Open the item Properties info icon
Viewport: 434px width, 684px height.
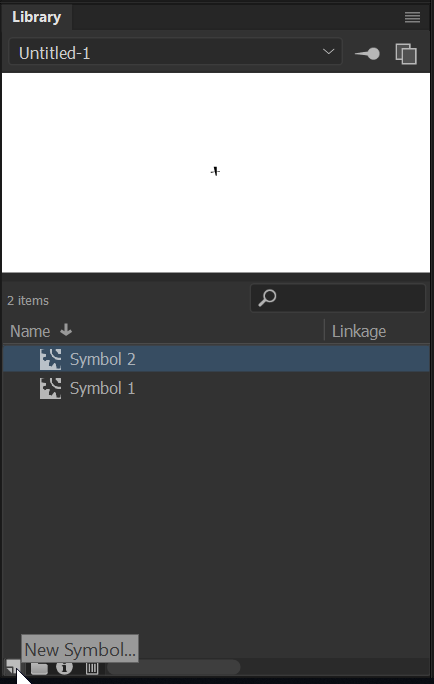[x=65, y=667]
